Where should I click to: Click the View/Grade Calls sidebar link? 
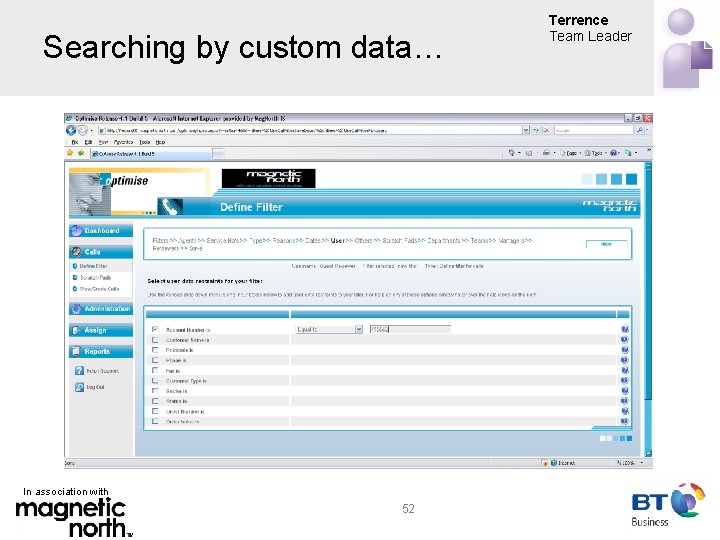point(99,289)
